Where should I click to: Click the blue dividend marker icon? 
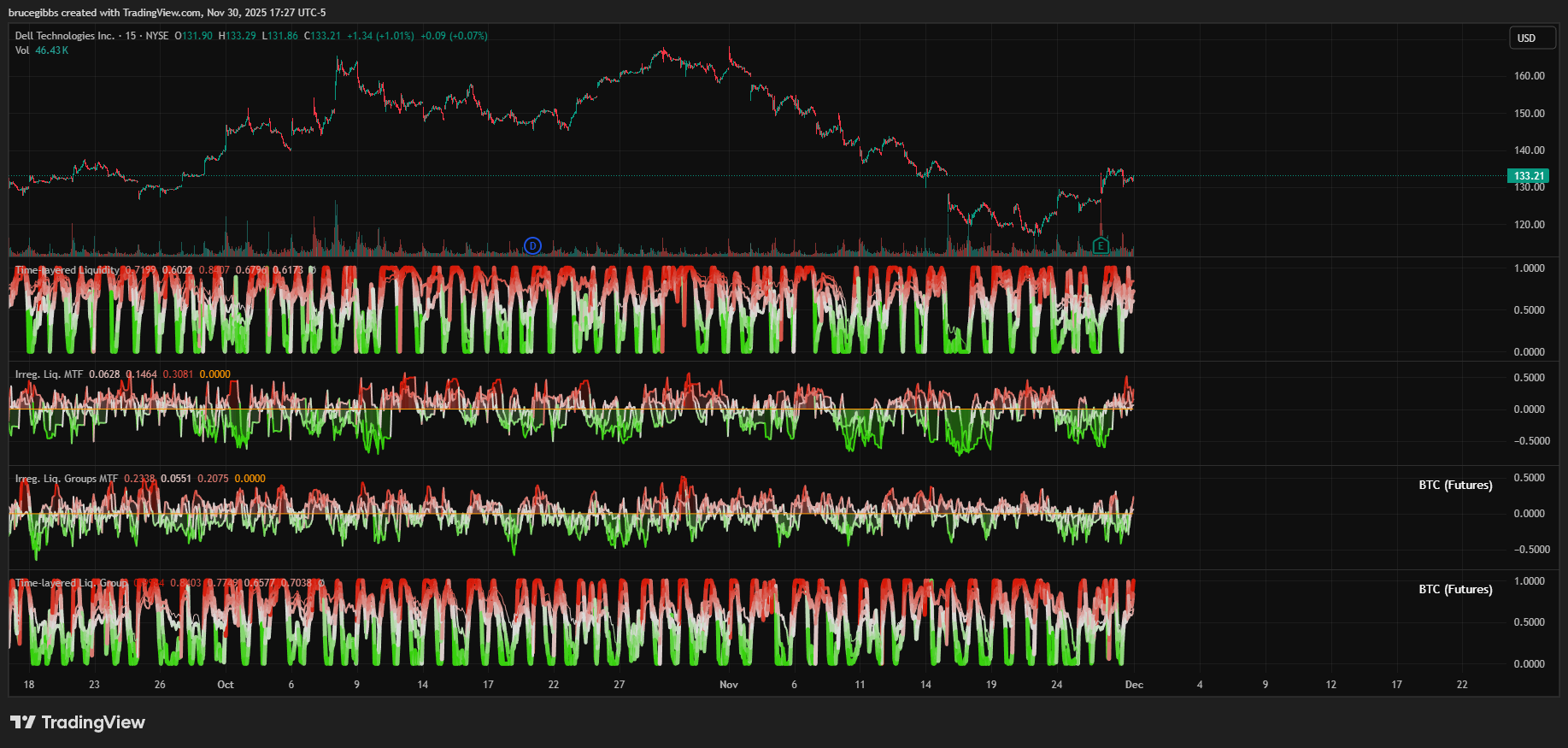coord(532,246)
